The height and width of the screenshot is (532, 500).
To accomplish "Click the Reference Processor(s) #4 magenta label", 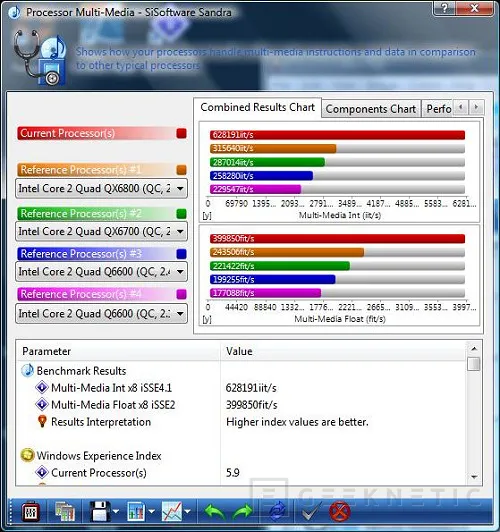I will [81, 294].
